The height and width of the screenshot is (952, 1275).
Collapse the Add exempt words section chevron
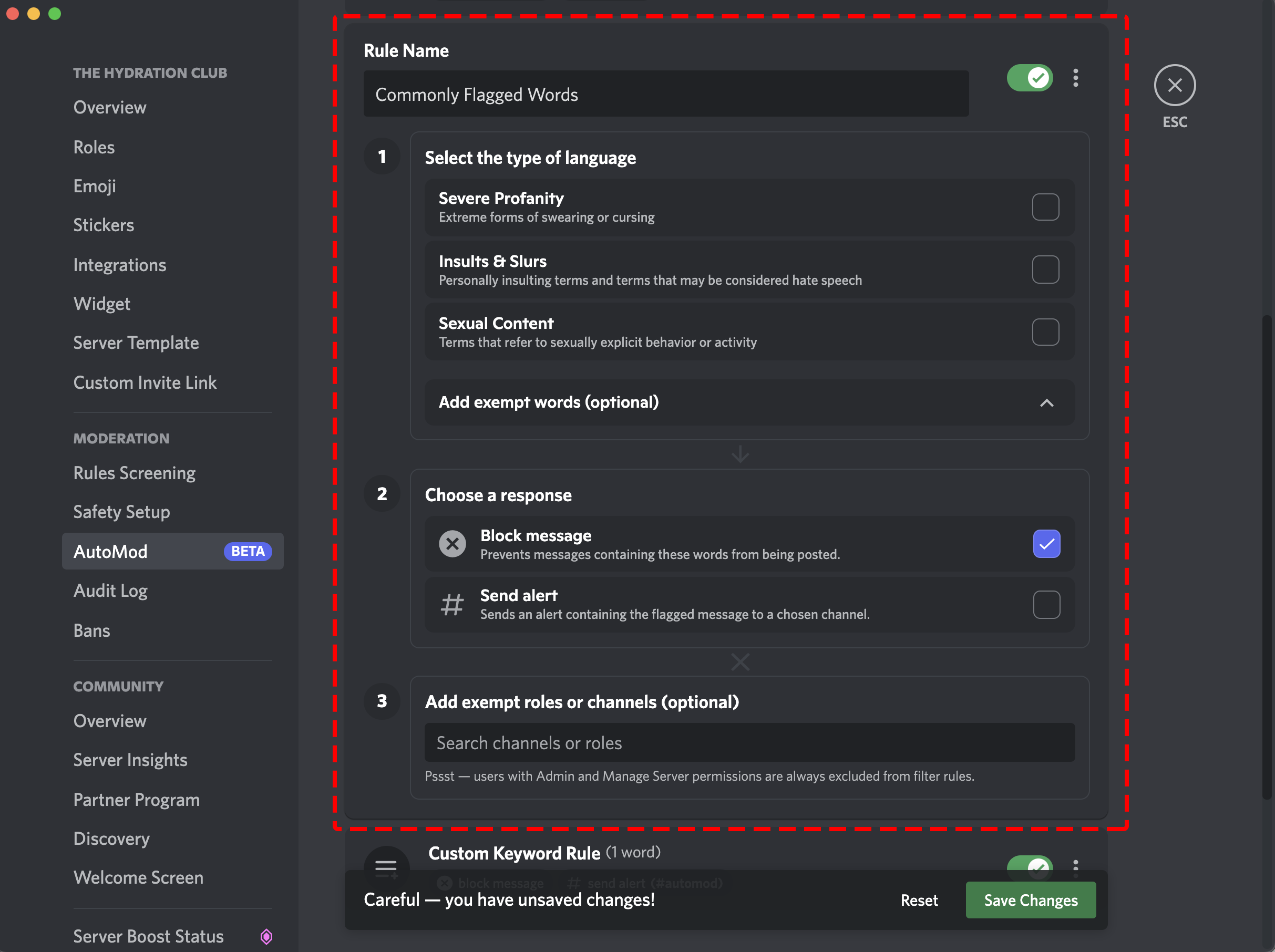[1046, 403]
